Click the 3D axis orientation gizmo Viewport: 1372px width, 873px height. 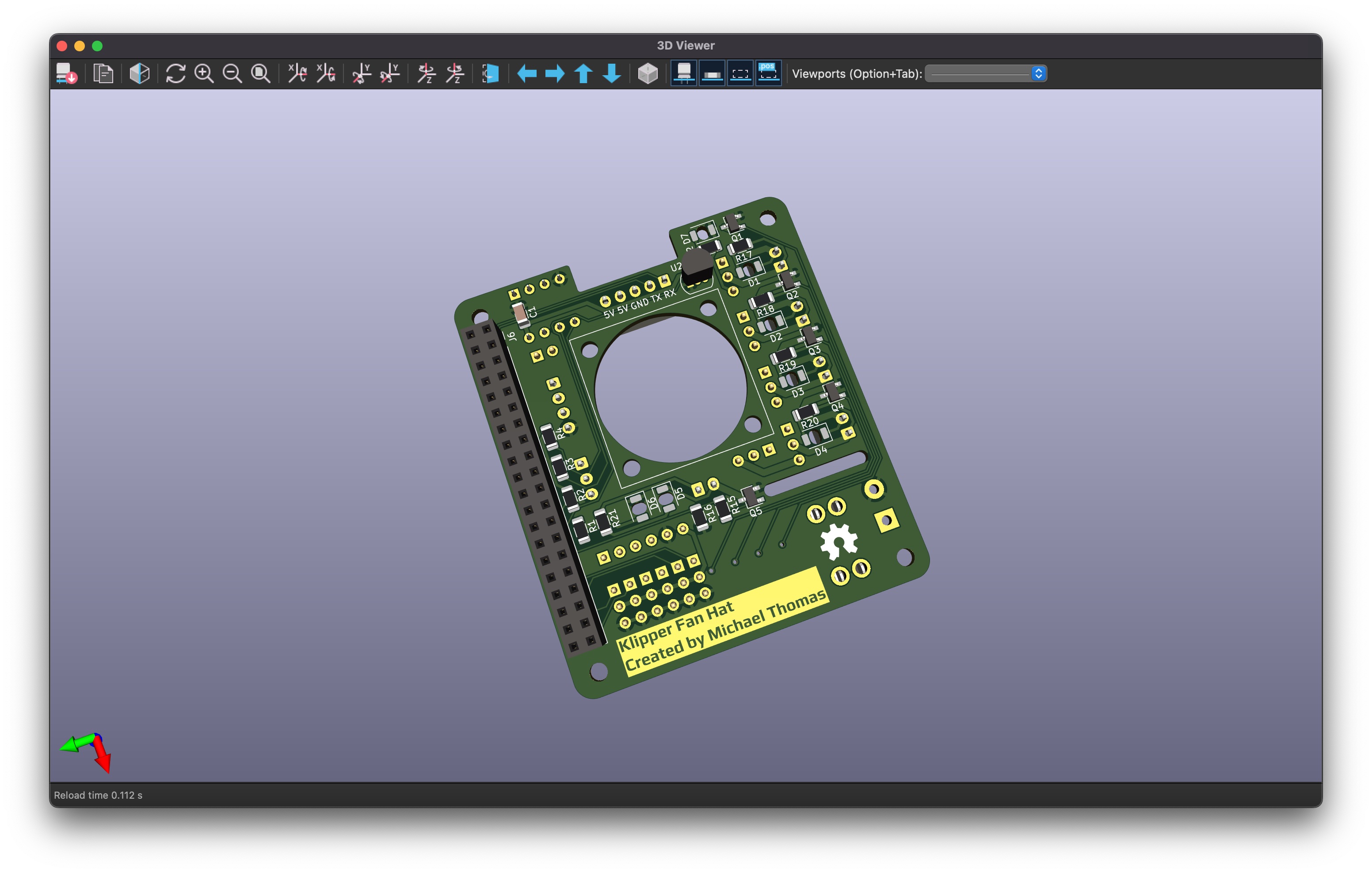[85, 753]
